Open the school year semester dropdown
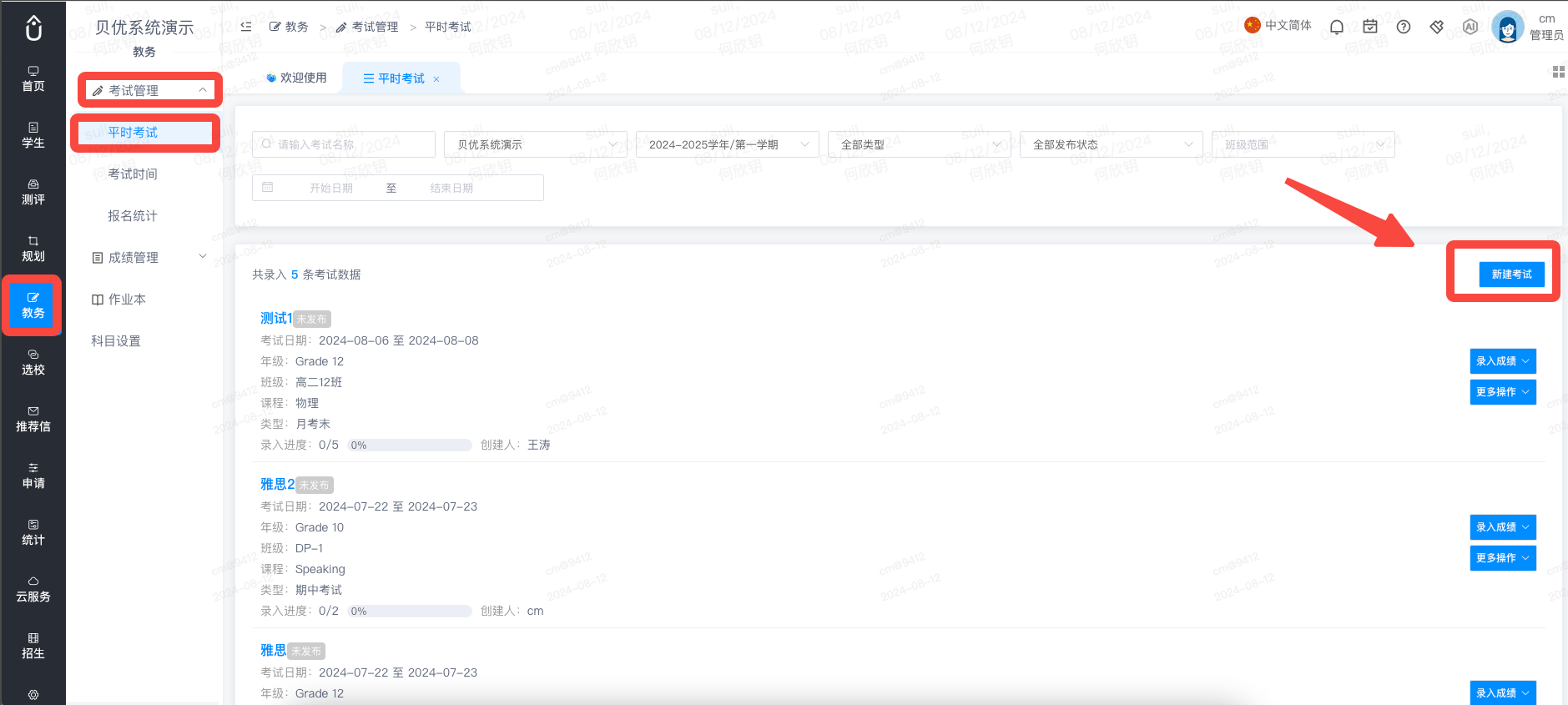This screenshot has width=1568, height=705. pyautogui.click(x=727, y=144)
